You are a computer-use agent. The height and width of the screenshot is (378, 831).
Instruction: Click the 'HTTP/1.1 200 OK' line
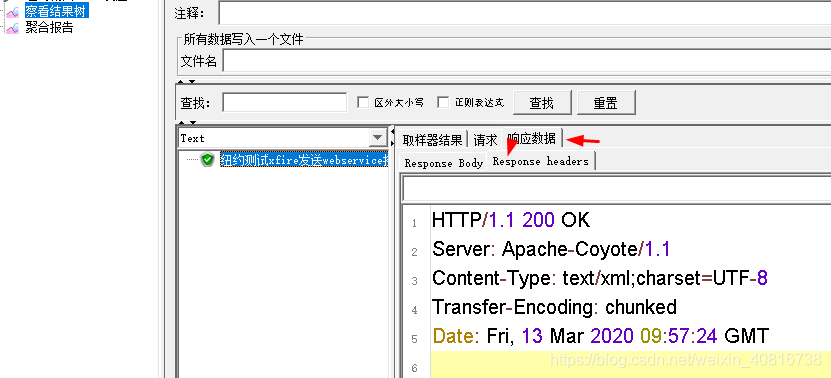(x=511, y=219)
